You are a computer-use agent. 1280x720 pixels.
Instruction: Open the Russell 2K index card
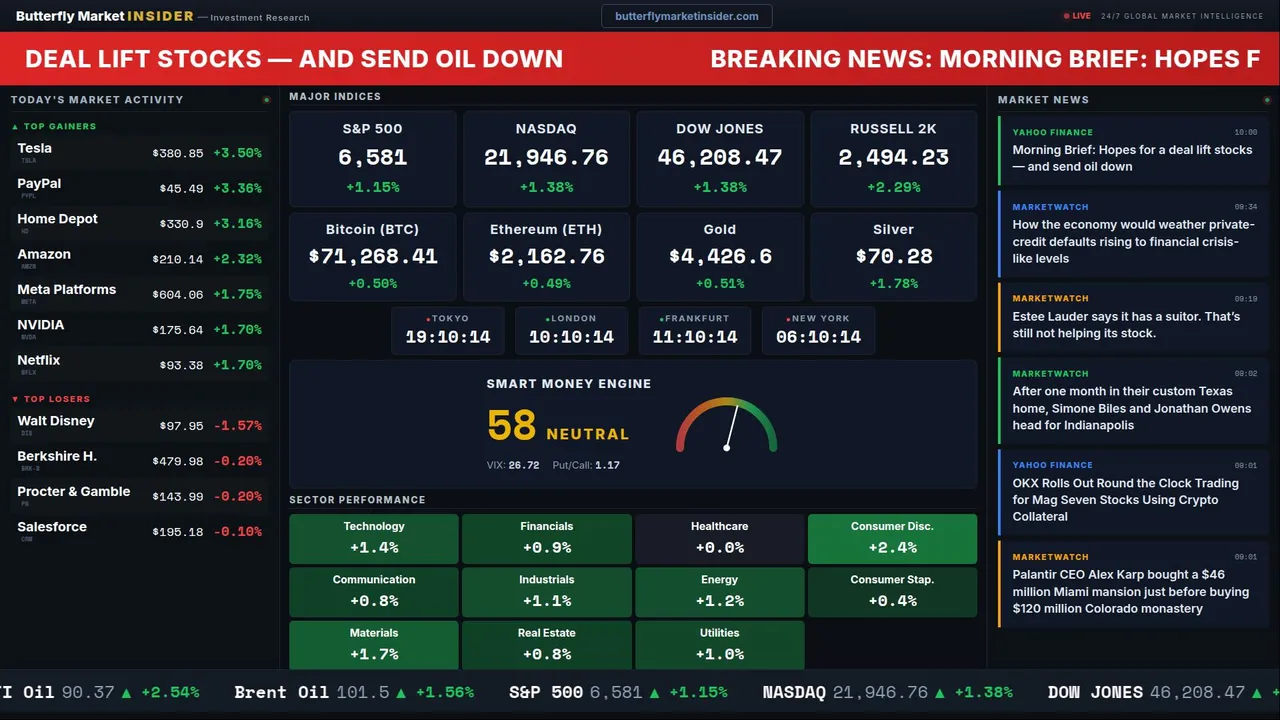pyautogui.click(x=893, y=158)
